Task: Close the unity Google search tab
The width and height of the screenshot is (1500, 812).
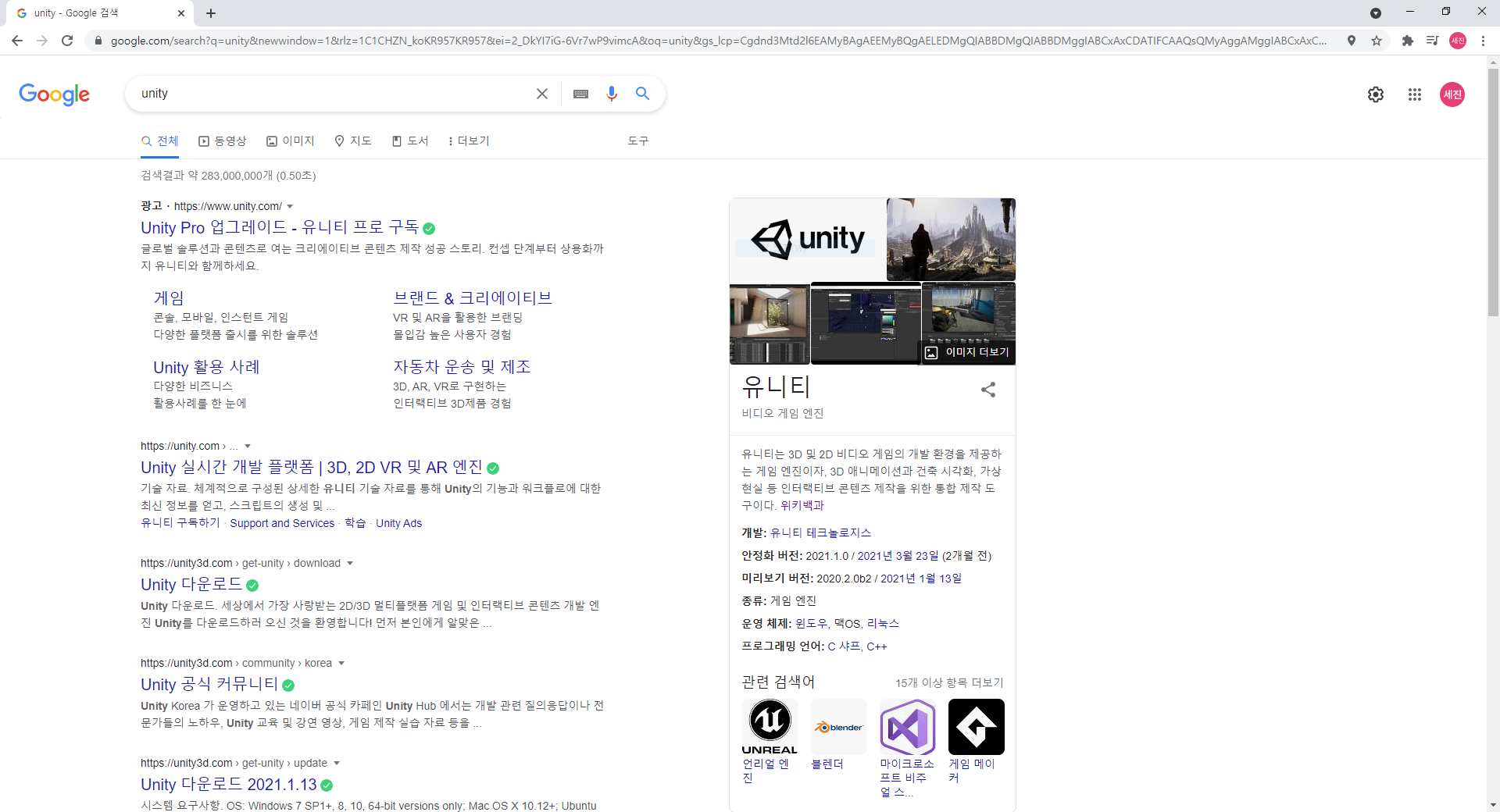Action: (x=181, y=13)
